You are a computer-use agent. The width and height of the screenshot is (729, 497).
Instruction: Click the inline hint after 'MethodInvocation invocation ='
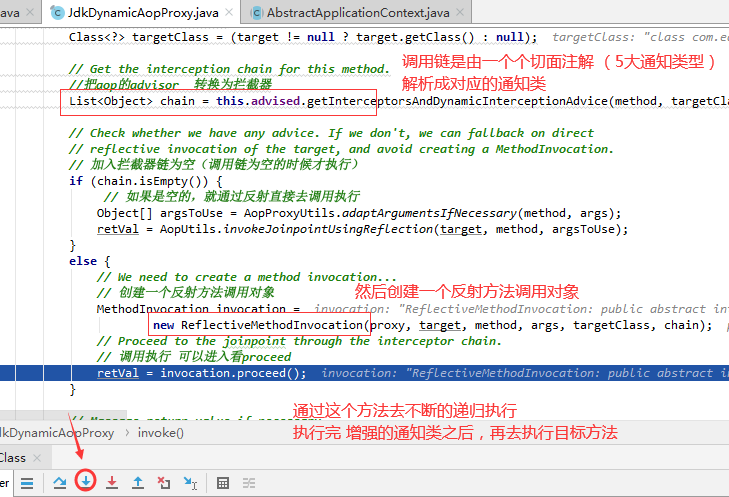521,309
